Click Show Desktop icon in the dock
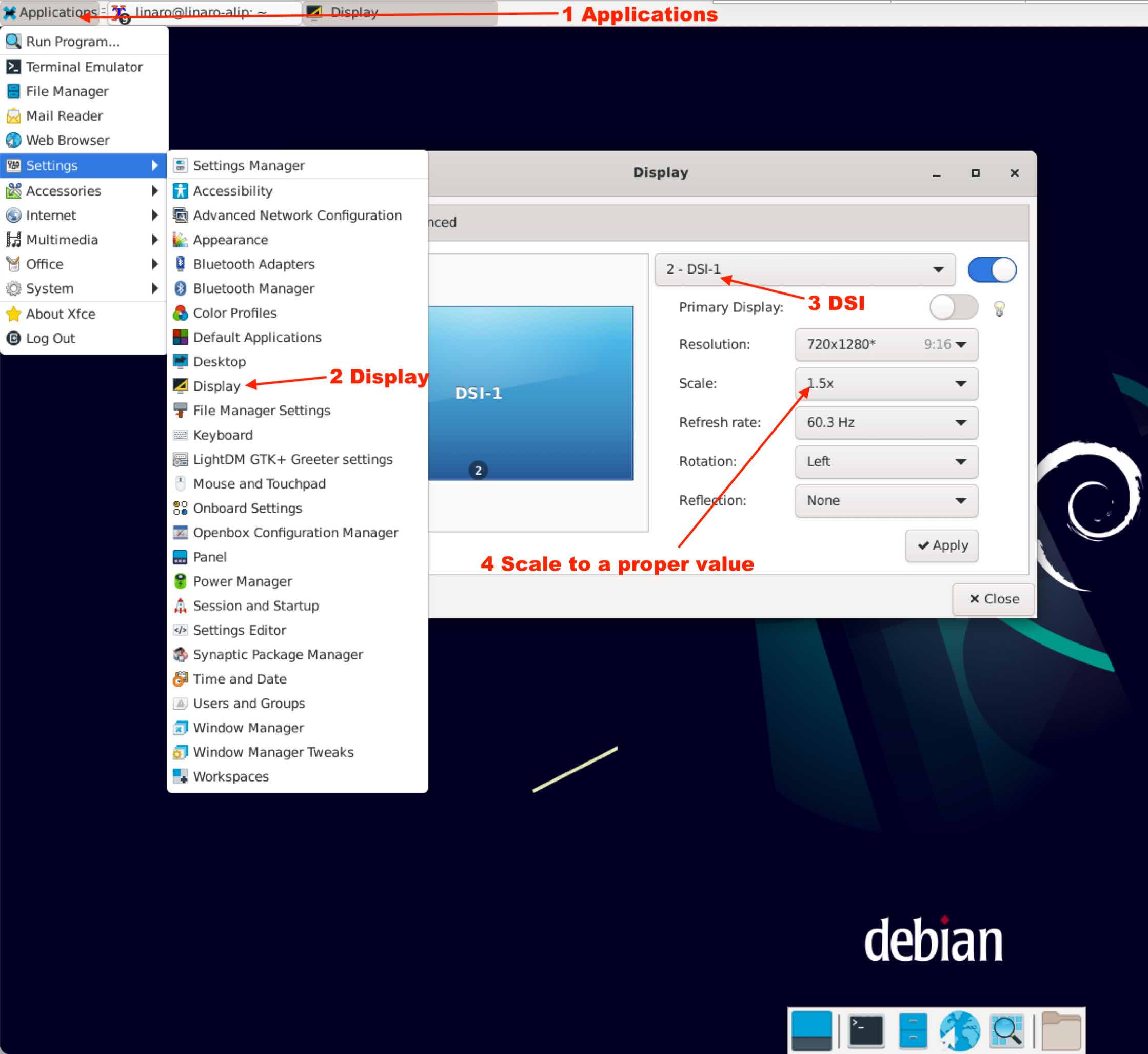Screen dimensions: 1148x1054 (x=811, y=1031)
